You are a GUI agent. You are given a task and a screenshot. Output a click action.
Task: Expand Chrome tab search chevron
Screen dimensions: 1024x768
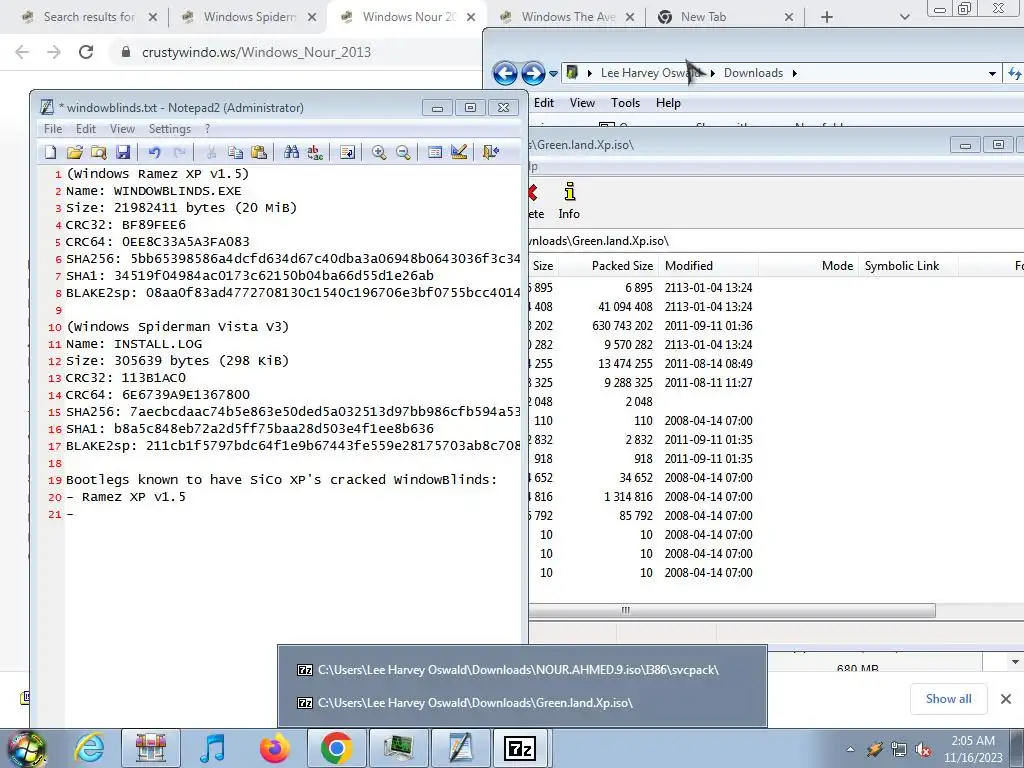[904, 17]
